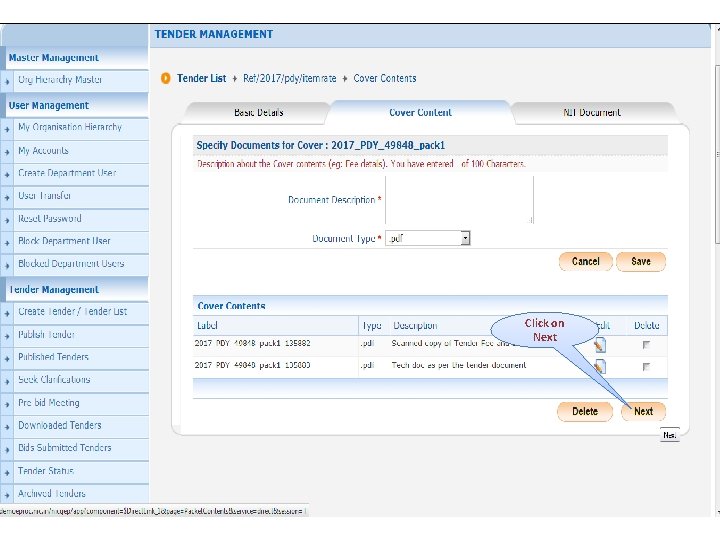Click the Next button
This screenshot has width=720, height=540.
(643, 411)
